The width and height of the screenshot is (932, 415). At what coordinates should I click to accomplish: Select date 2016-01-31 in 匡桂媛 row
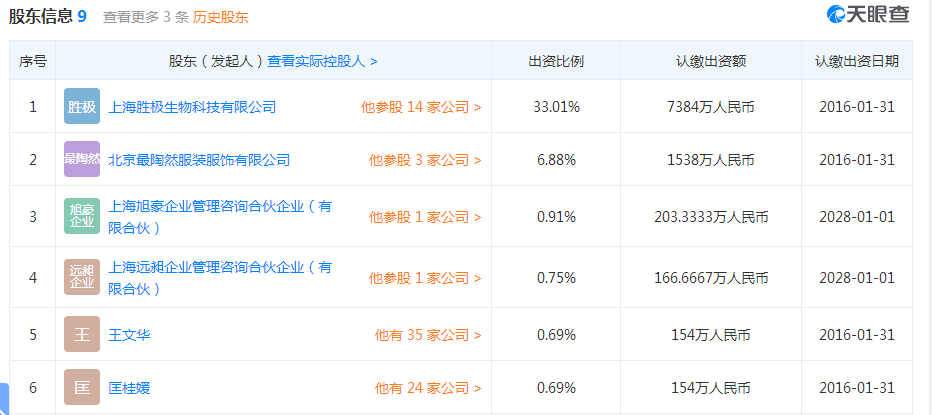click(857, 388)
